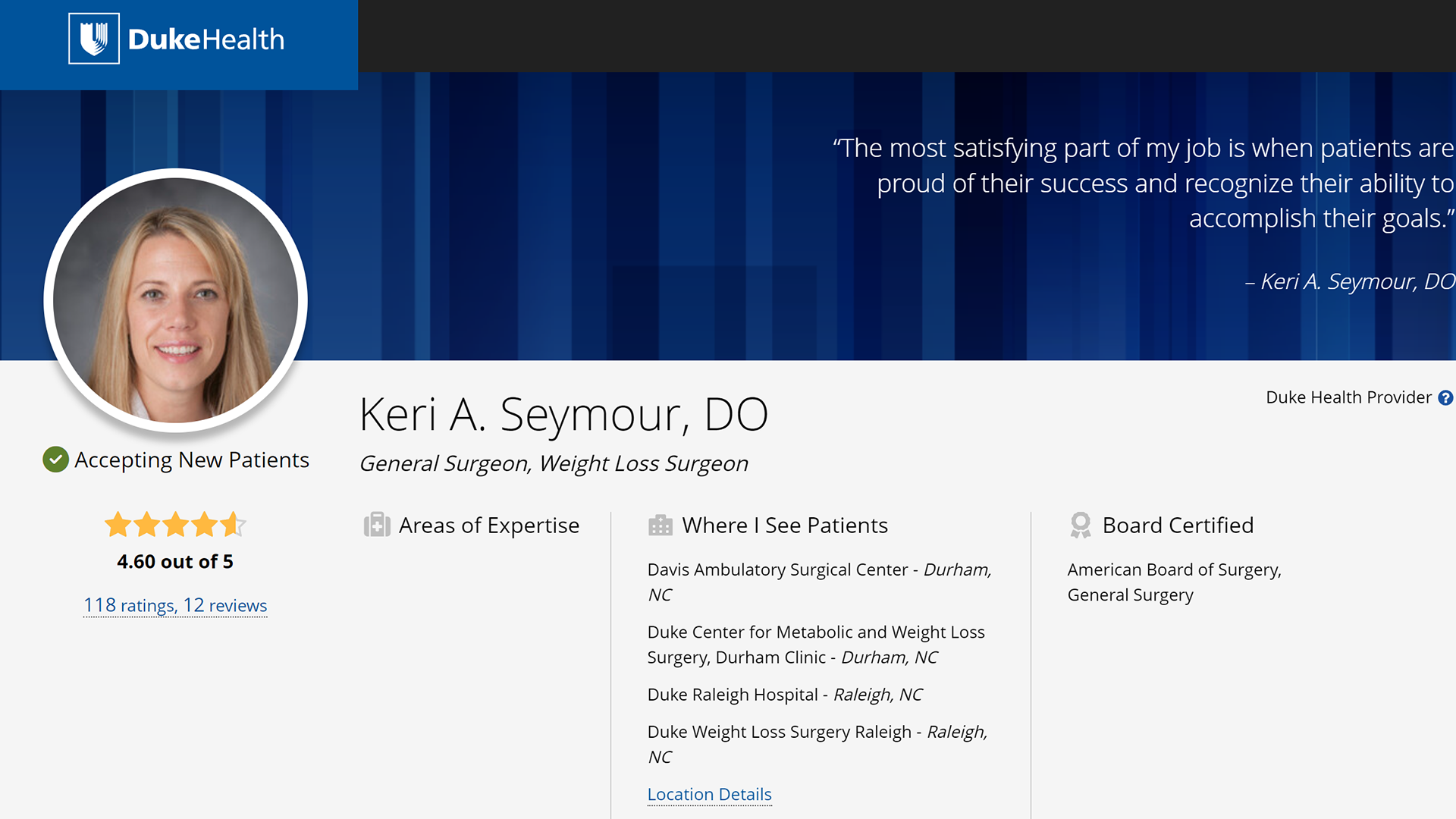Click the Areas of Expertise medical kit icon
Viewport: 1456px width, 819px height.
click(x=377, y=525)
